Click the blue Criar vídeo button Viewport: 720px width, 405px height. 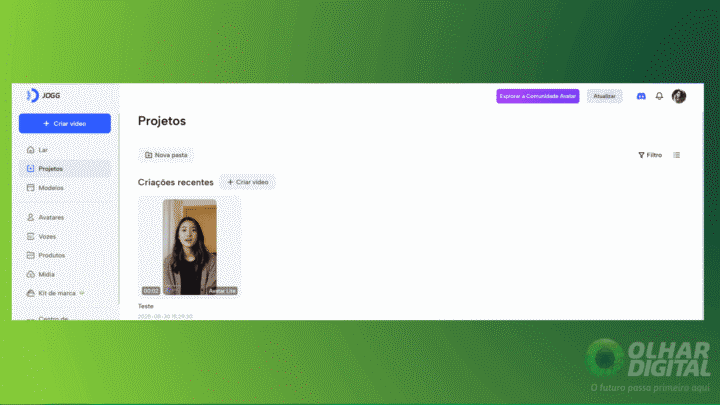(65, 123)
